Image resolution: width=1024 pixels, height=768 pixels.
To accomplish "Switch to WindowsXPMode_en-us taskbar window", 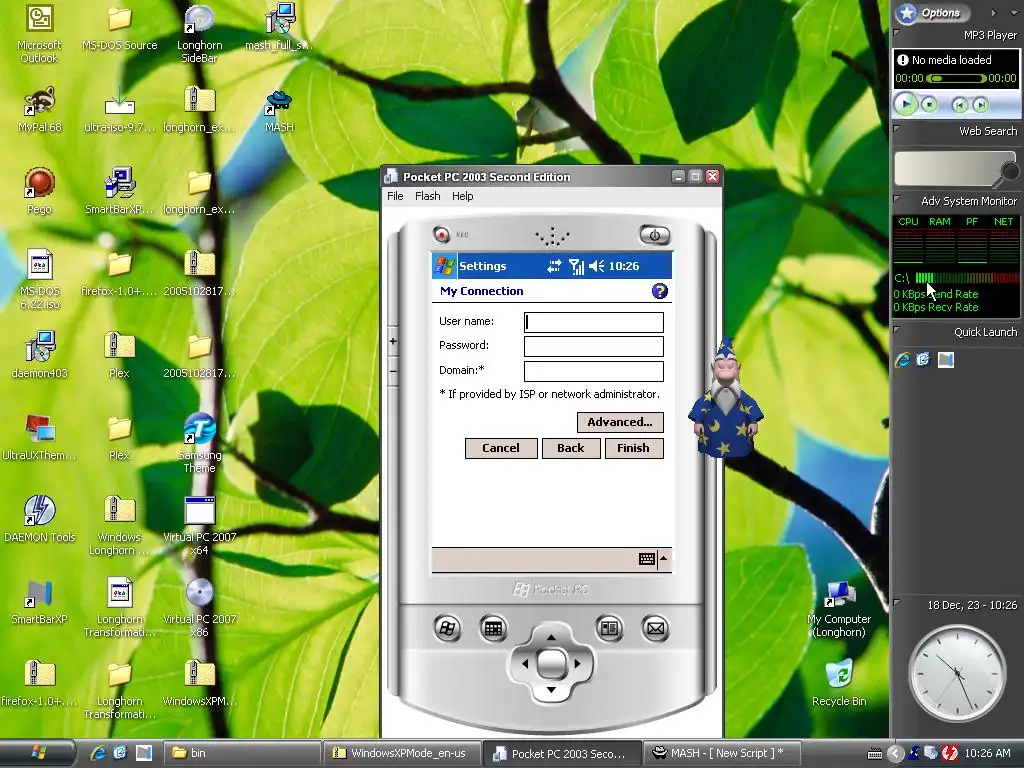I will [403, 753].
